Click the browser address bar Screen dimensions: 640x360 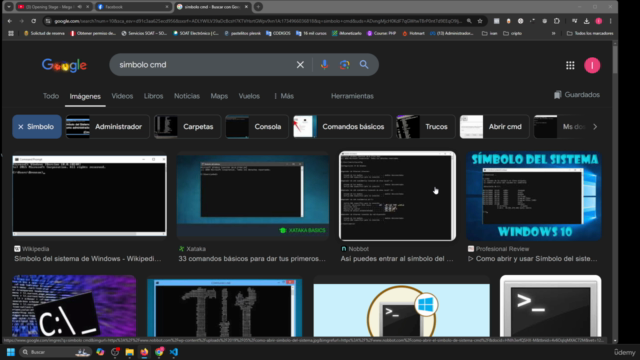[257, 21]
